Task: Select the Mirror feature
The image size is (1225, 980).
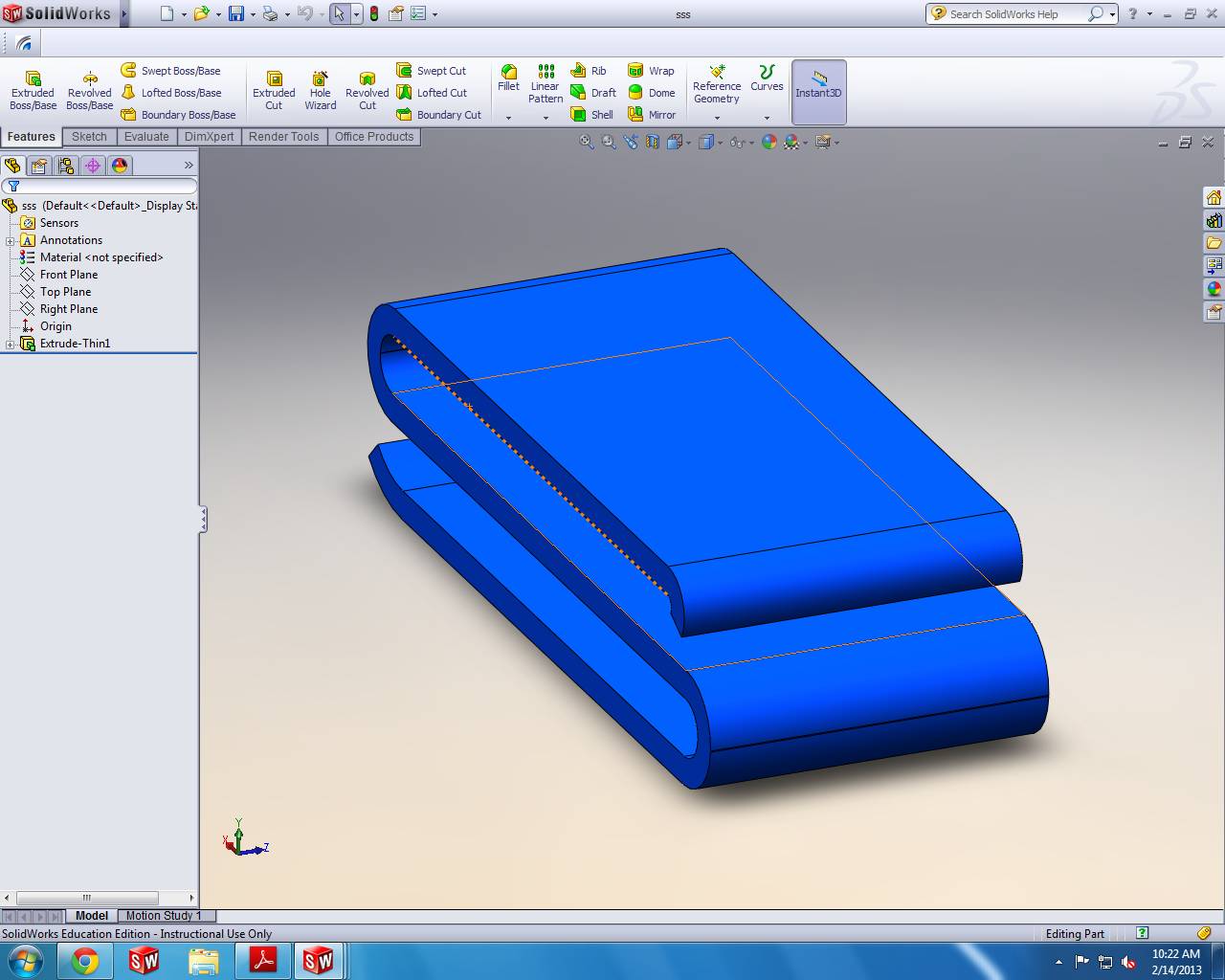Action: 652,115
